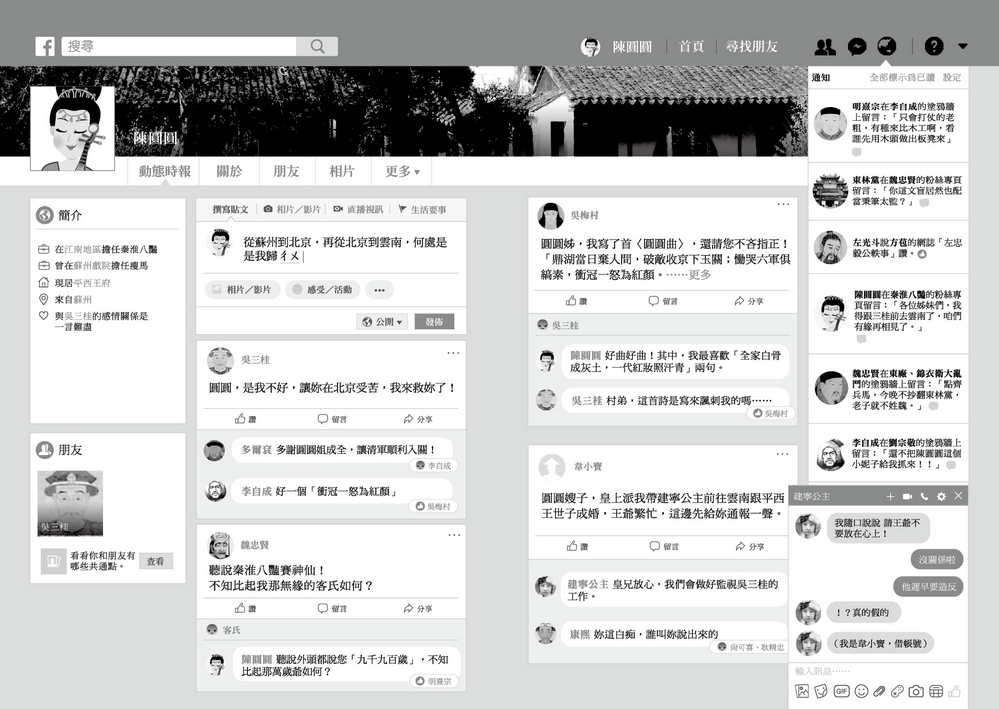Click the 查看 button in friends panel
The width and height of the screenshot is (999, 709).
click(155, 561)
